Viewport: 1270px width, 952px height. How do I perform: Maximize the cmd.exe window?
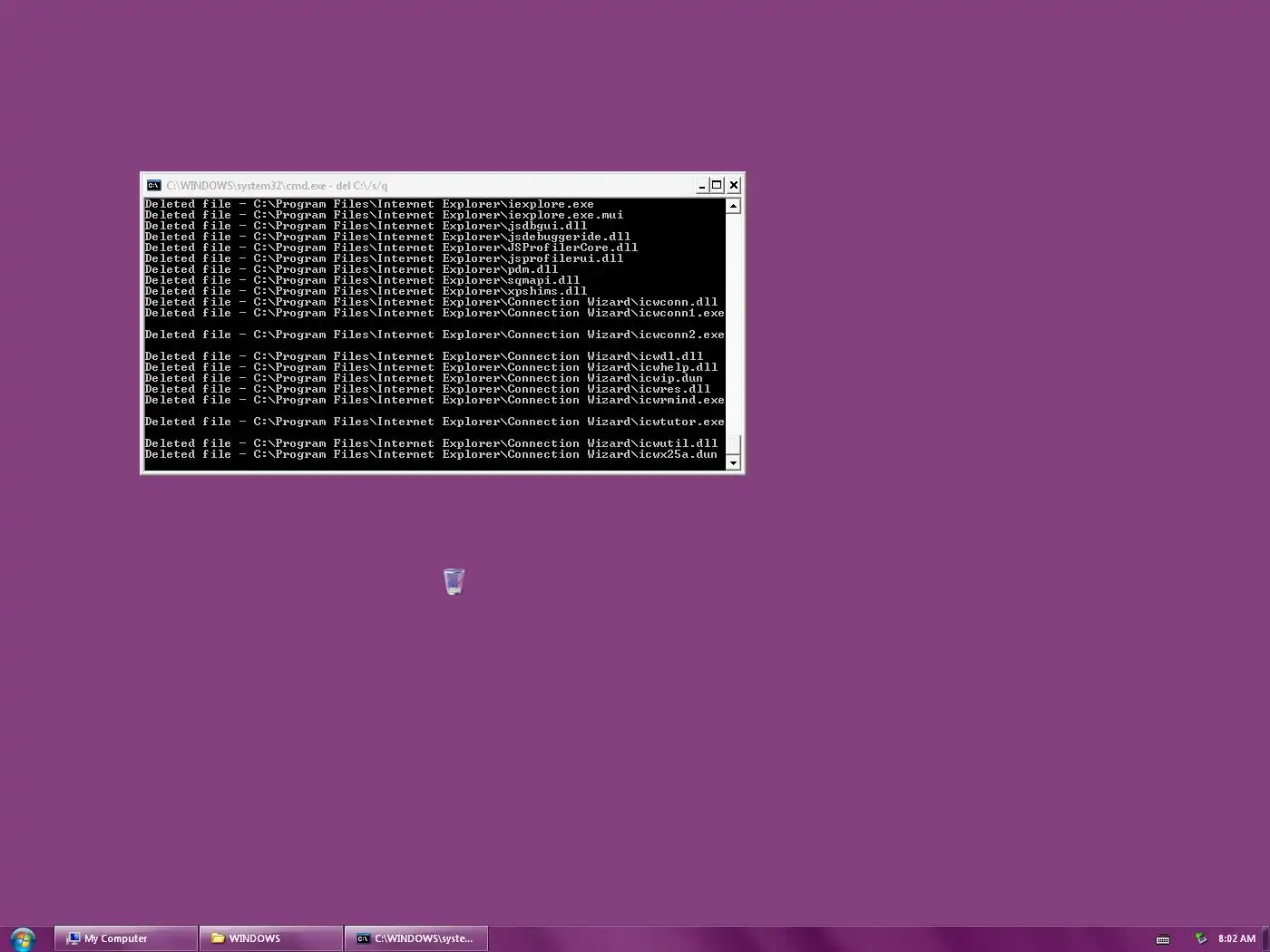717,185
